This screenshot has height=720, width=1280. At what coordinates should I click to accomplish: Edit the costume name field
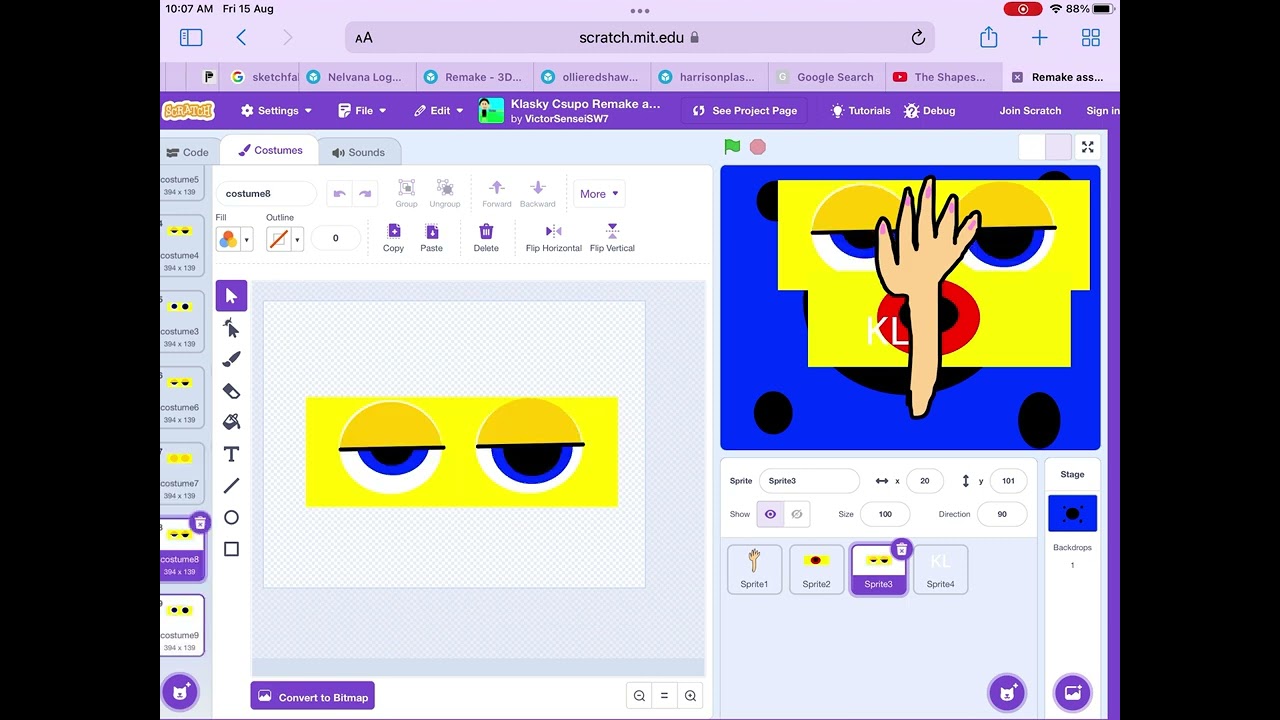click(x=267, y=194)
